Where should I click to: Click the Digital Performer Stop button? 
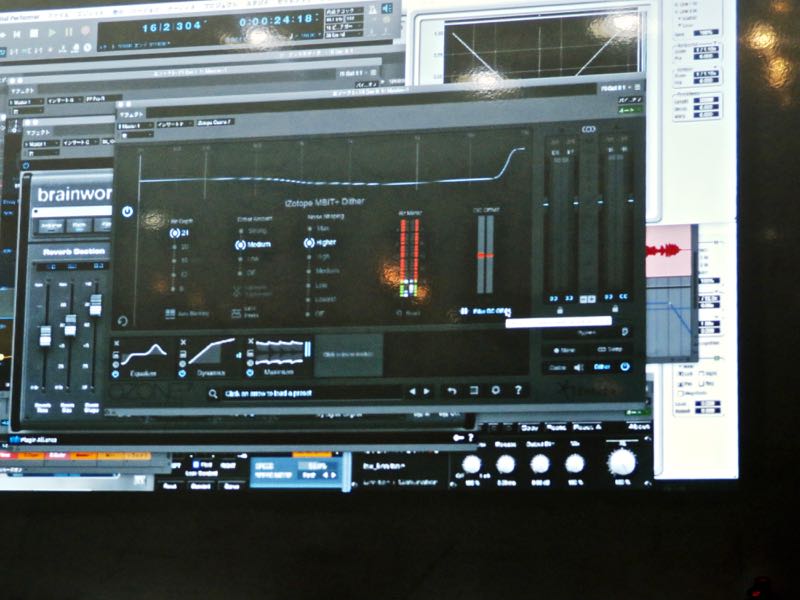[34, 34]
